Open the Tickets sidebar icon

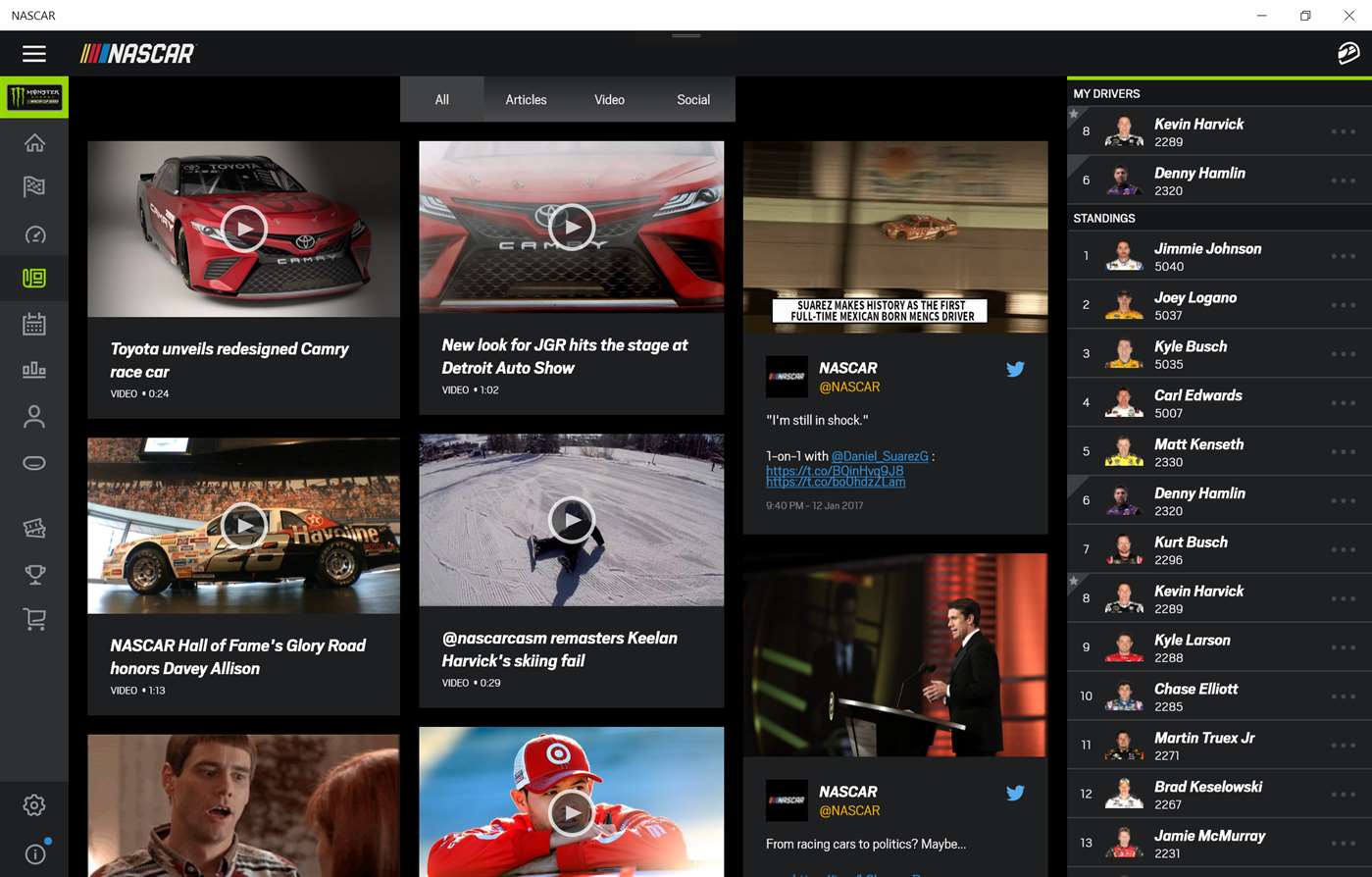pos(34,528)
